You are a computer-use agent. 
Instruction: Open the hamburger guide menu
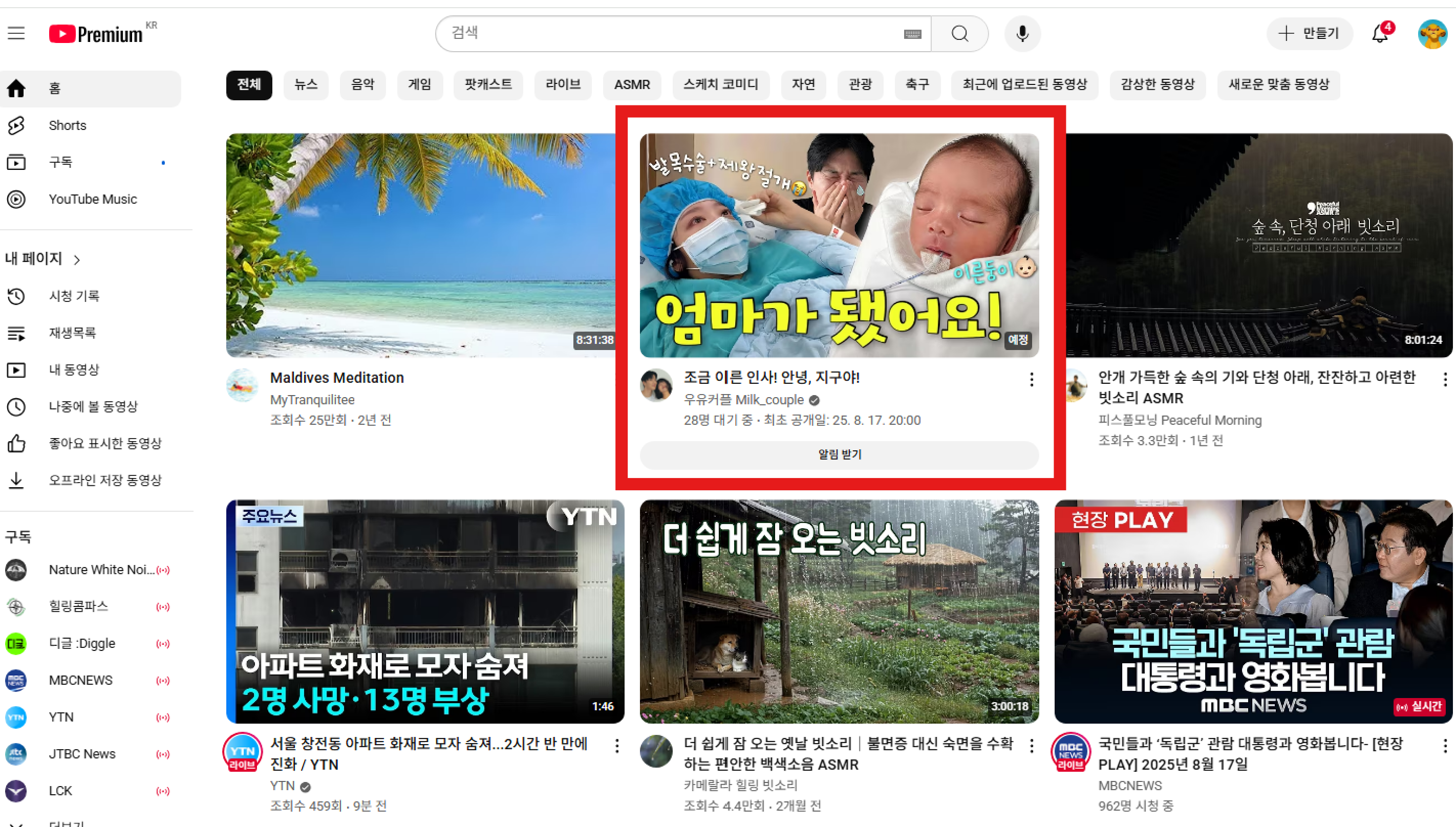(x=16, y=33)
